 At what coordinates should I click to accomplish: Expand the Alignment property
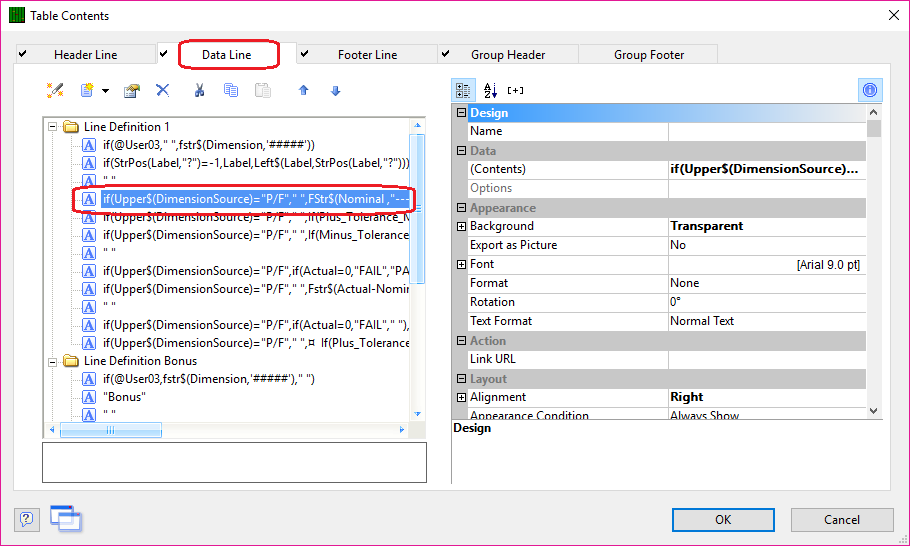(x=461, y=397)
